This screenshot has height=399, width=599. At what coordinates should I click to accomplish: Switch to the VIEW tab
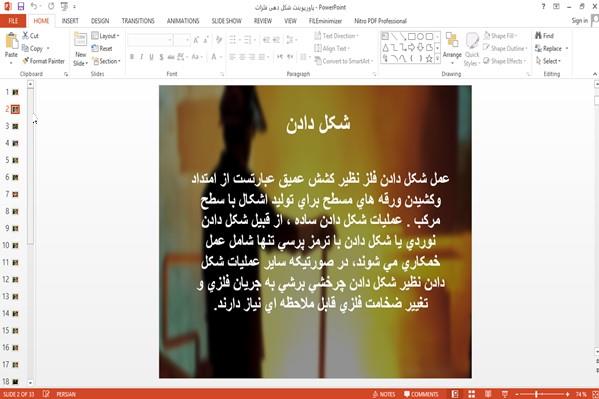tap(290, 21)
